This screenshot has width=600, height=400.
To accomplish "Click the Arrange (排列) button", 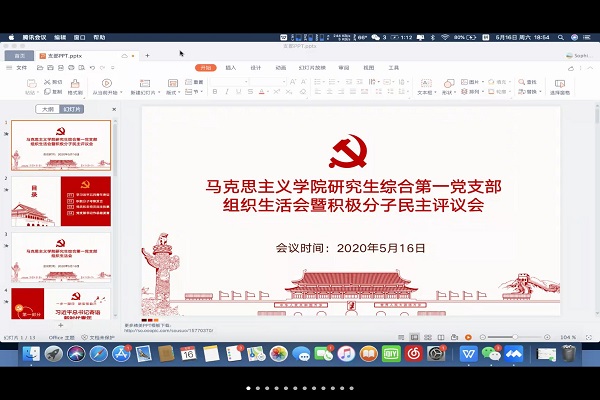I will click(473, 92).
